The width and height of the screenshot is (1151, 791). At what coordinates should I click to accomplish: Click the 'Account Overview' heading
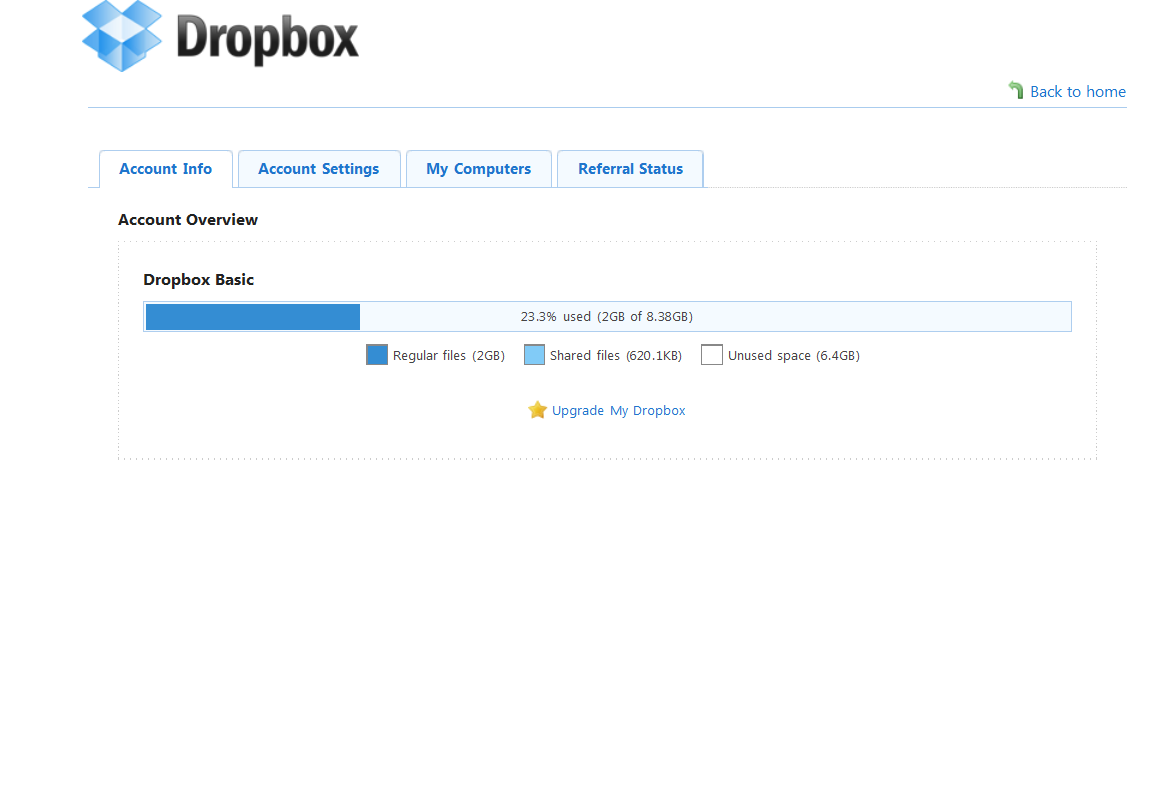click(x=188, y=220)
